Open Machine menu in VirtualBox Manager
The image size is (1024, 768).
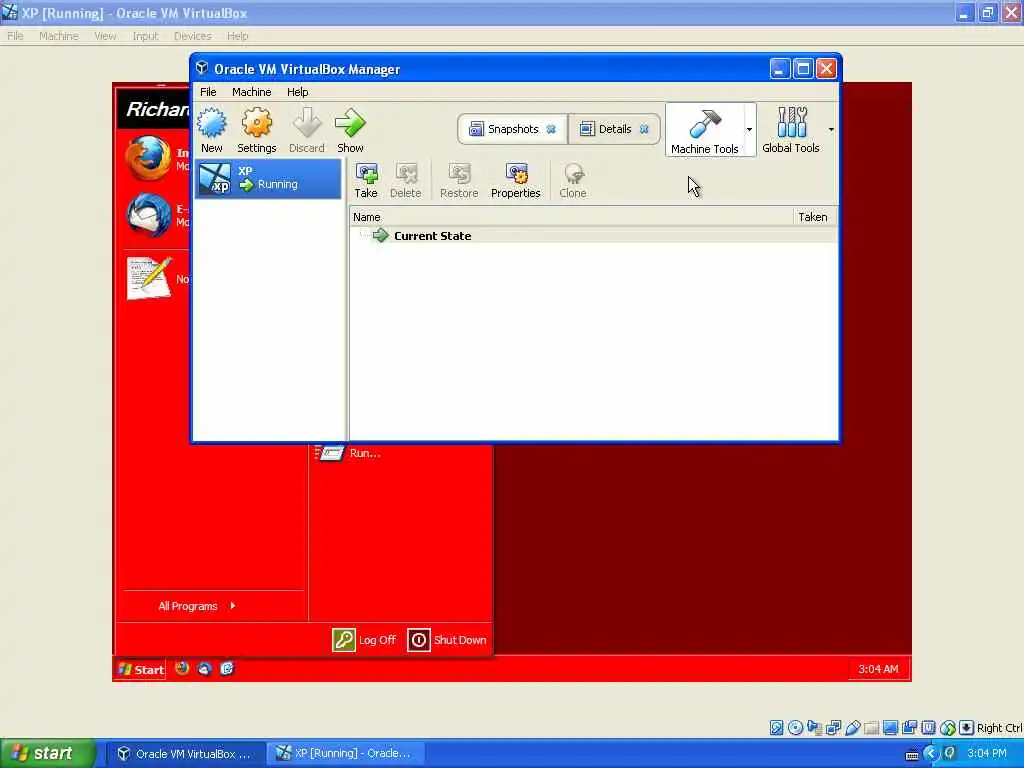(x=251, y=92)
